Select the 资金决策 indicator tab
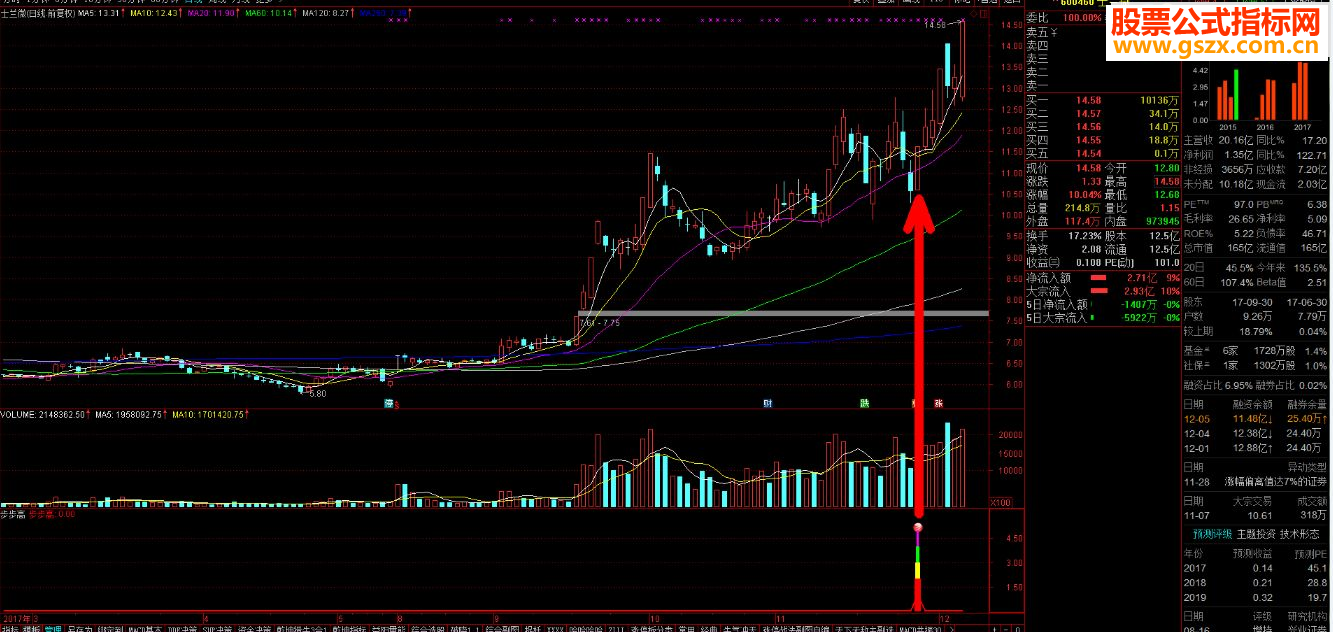Viewport: 1333px width, 632px height. (253, 628)
